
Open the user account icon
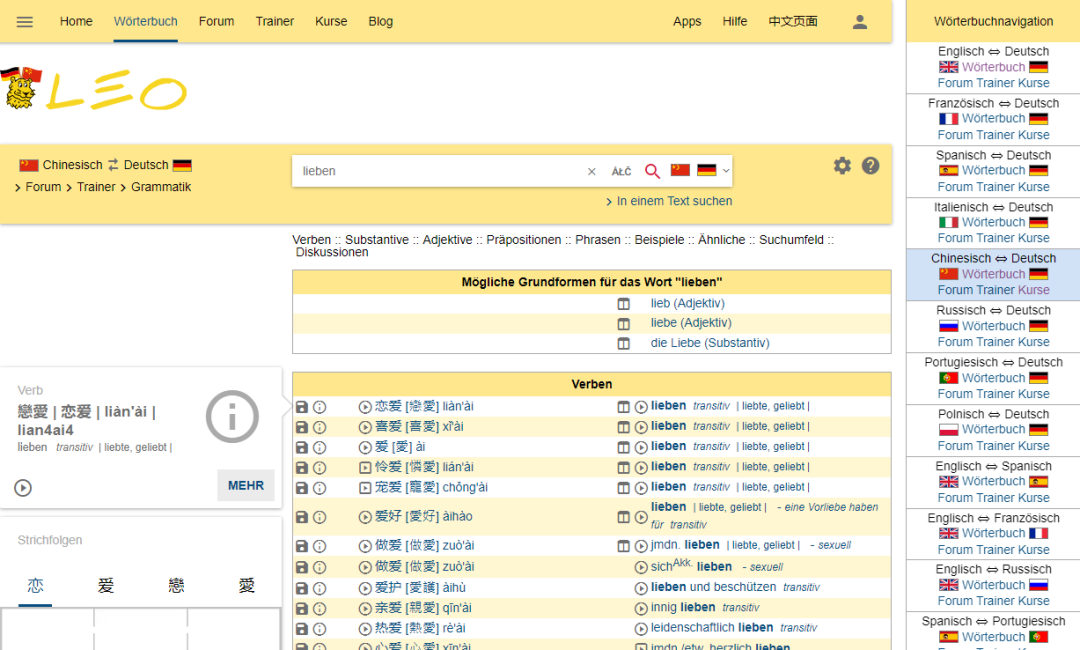pos(860,21)
